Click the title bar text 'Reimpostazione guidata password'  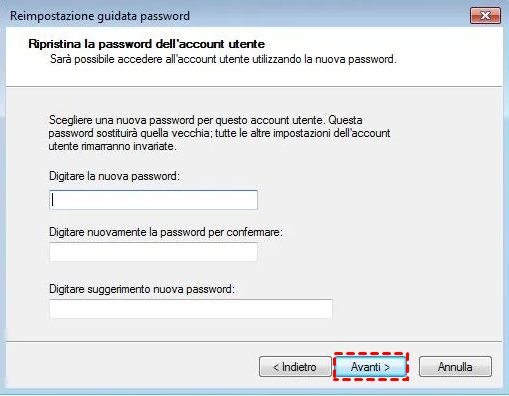pos(100,16)
